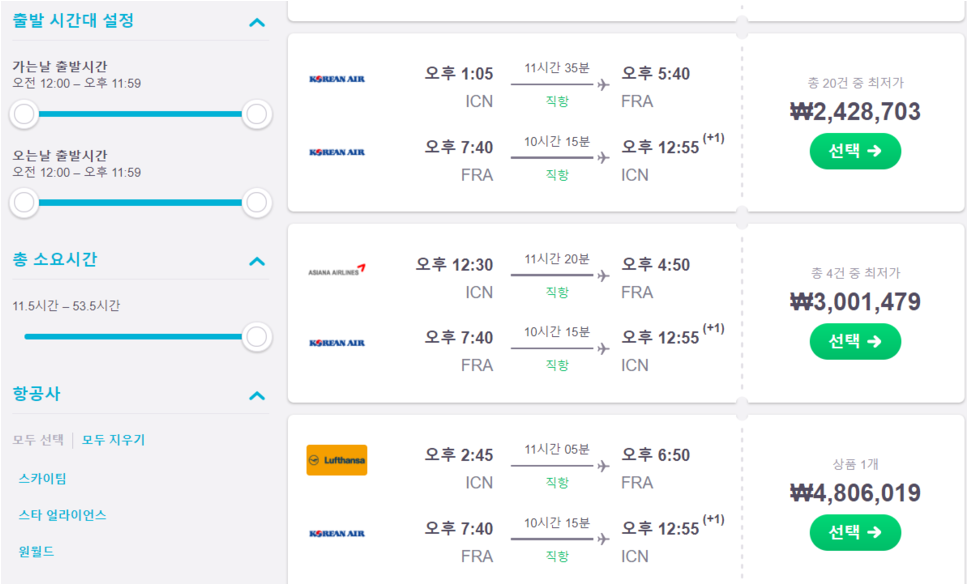968x585 pixels.
Task: Select the ₩3,001,479 fare
Action: click(855, 341)
